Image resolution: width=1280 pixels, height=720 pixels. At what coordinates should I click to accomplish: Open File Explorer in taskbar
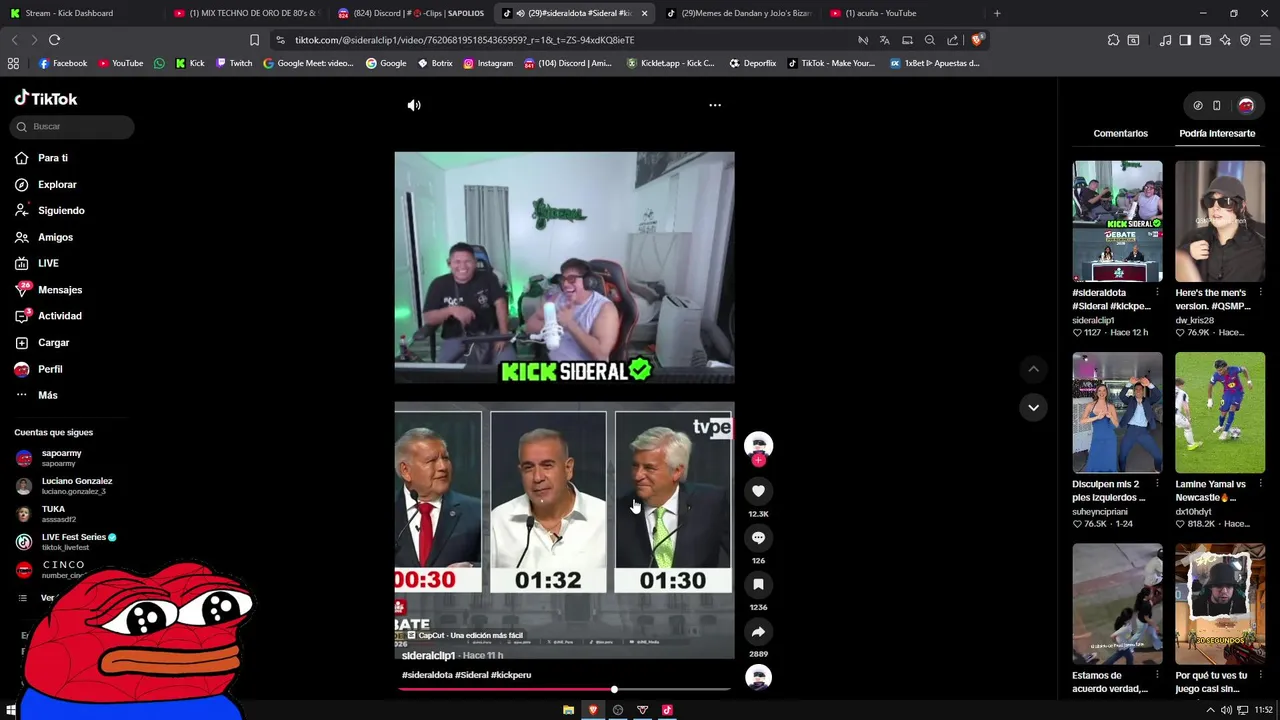coord(568,710)
